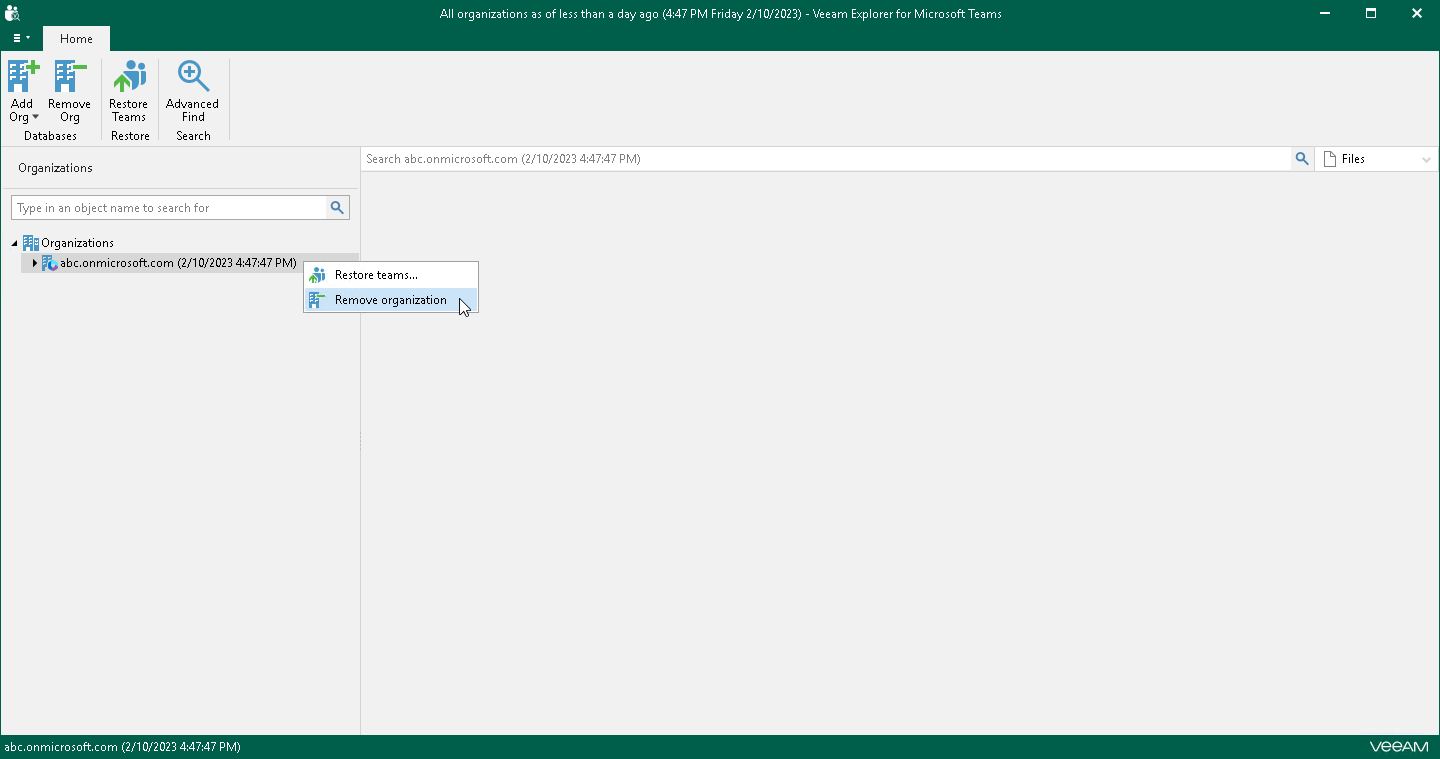
Task: Click the Organizations root node icon
Action: click(x=30, y=243)
